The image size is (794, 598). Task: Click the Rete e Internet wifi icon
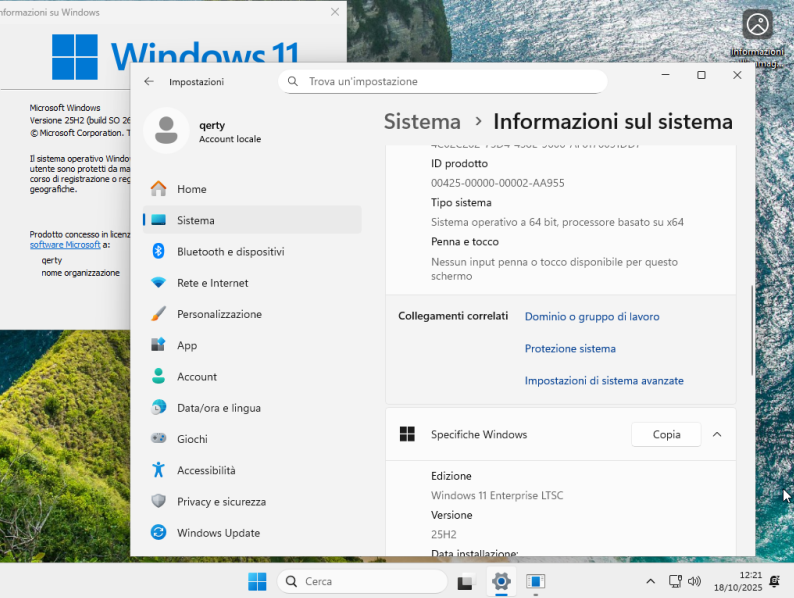point(158,283)
